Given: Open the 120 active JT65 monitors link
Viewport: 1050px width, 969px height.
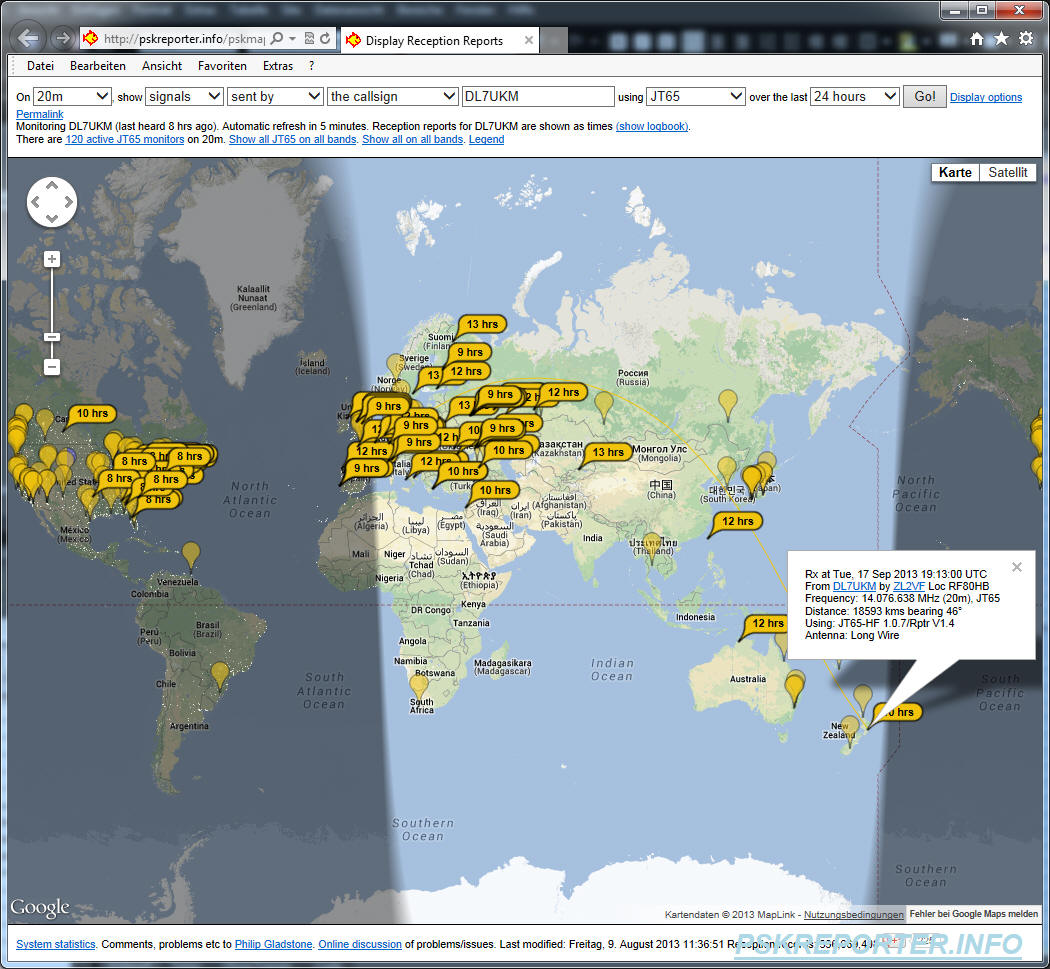Looking at the screenshot, I should (125, 139).
